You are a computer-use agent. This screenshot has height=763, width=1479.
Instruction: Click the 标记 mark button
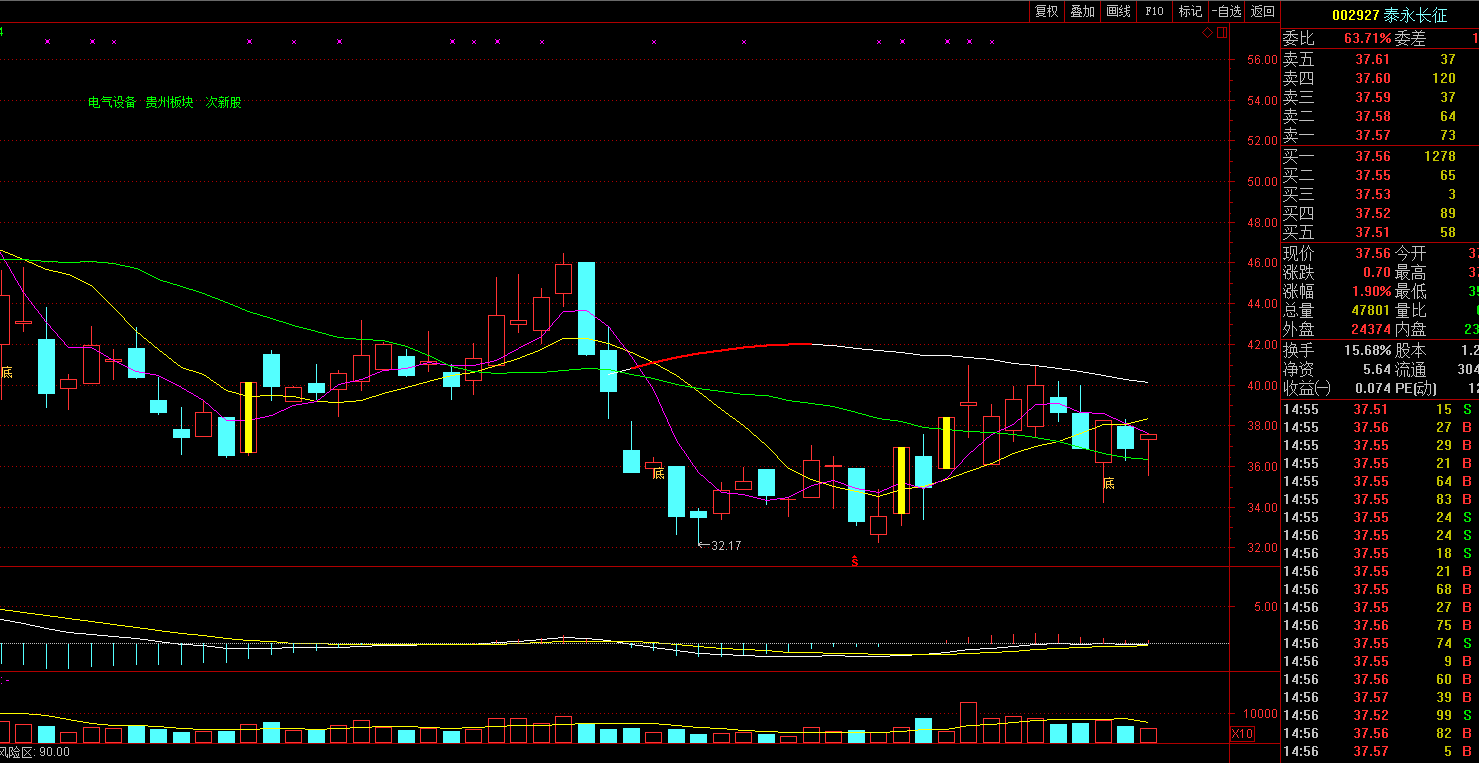pyautogui.click(x=1190, y=11)
